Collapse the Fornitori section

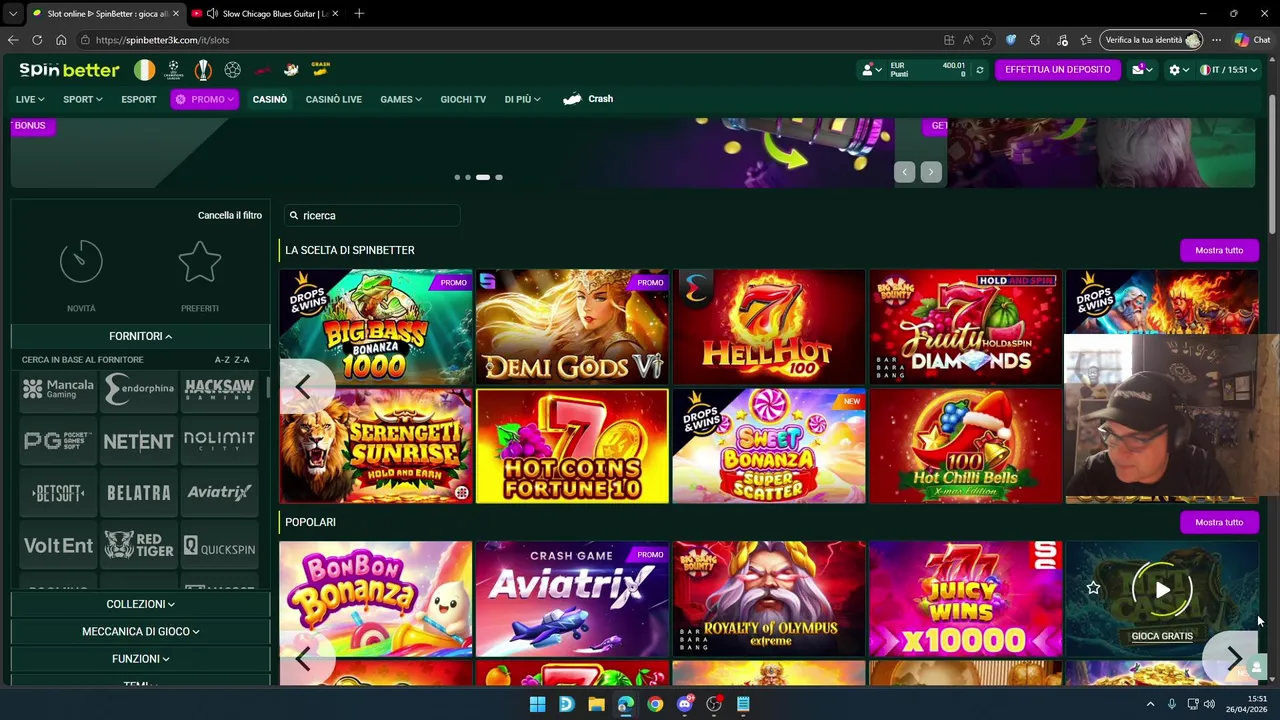[x=140, y=336]
